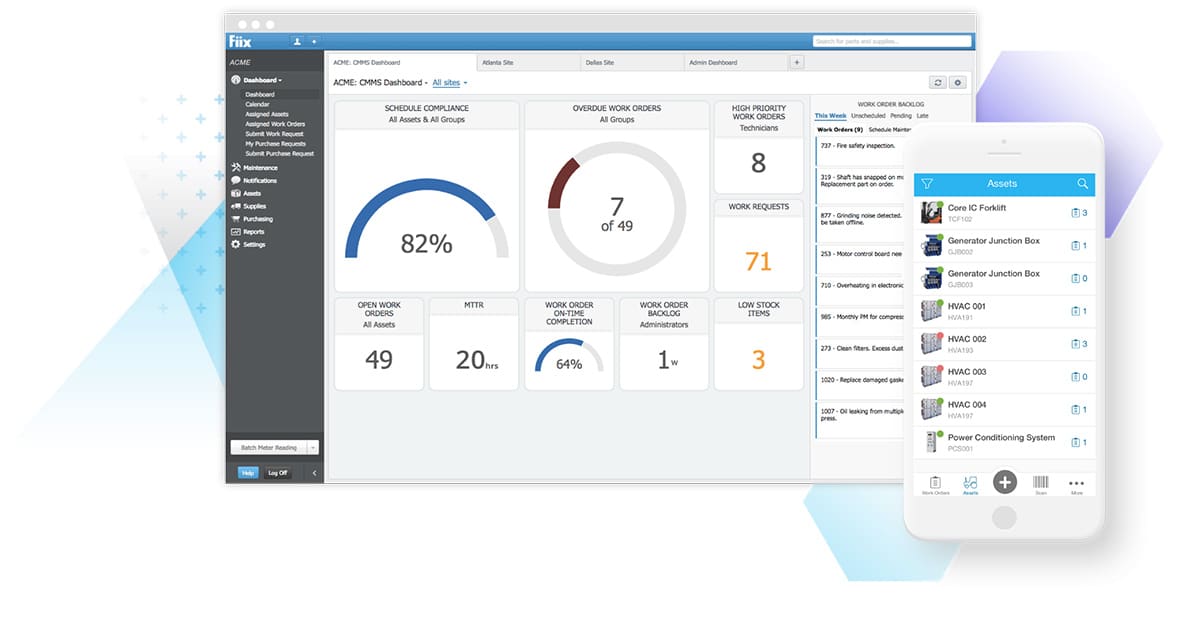This screenshot has width=1200, height=624.
Task: Refresh the dashboard with the refresh icon
Action: click(x=937, y=82)
